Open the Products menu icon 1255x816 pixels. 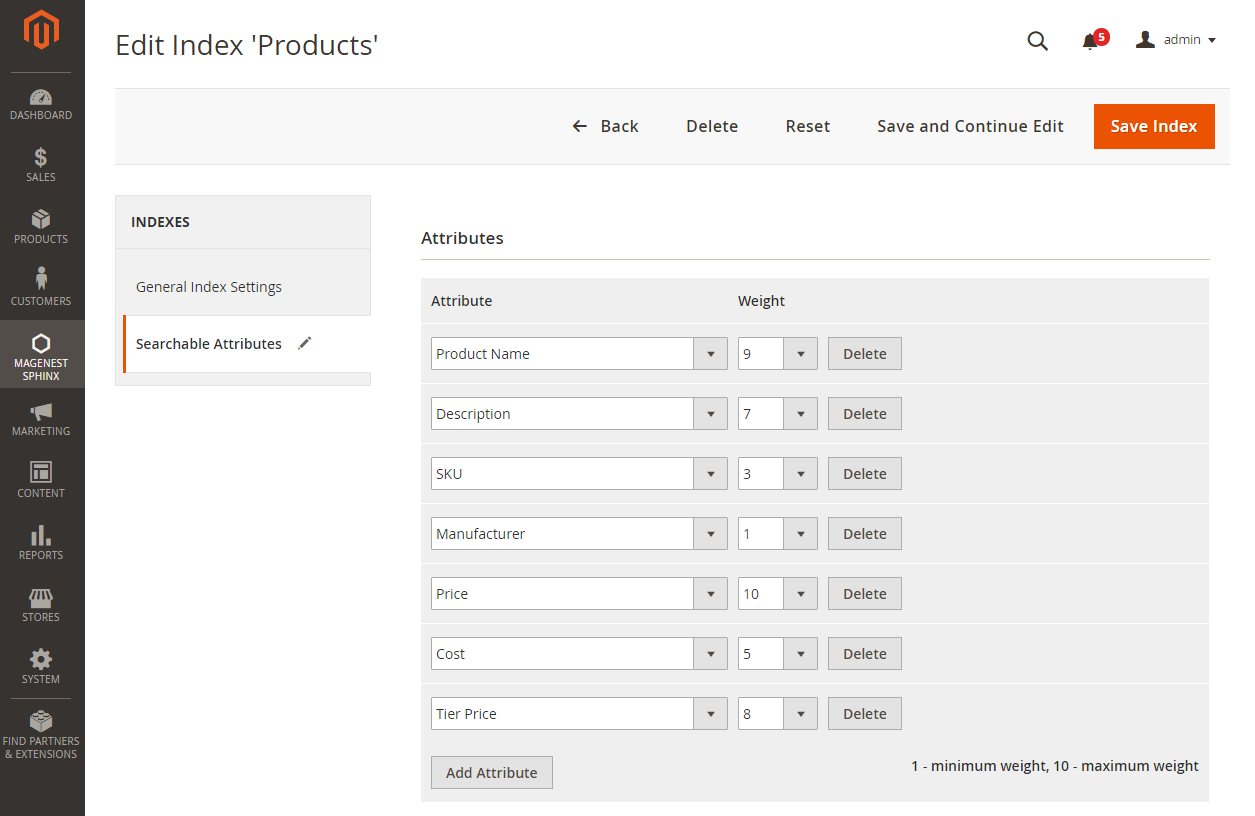41,226
